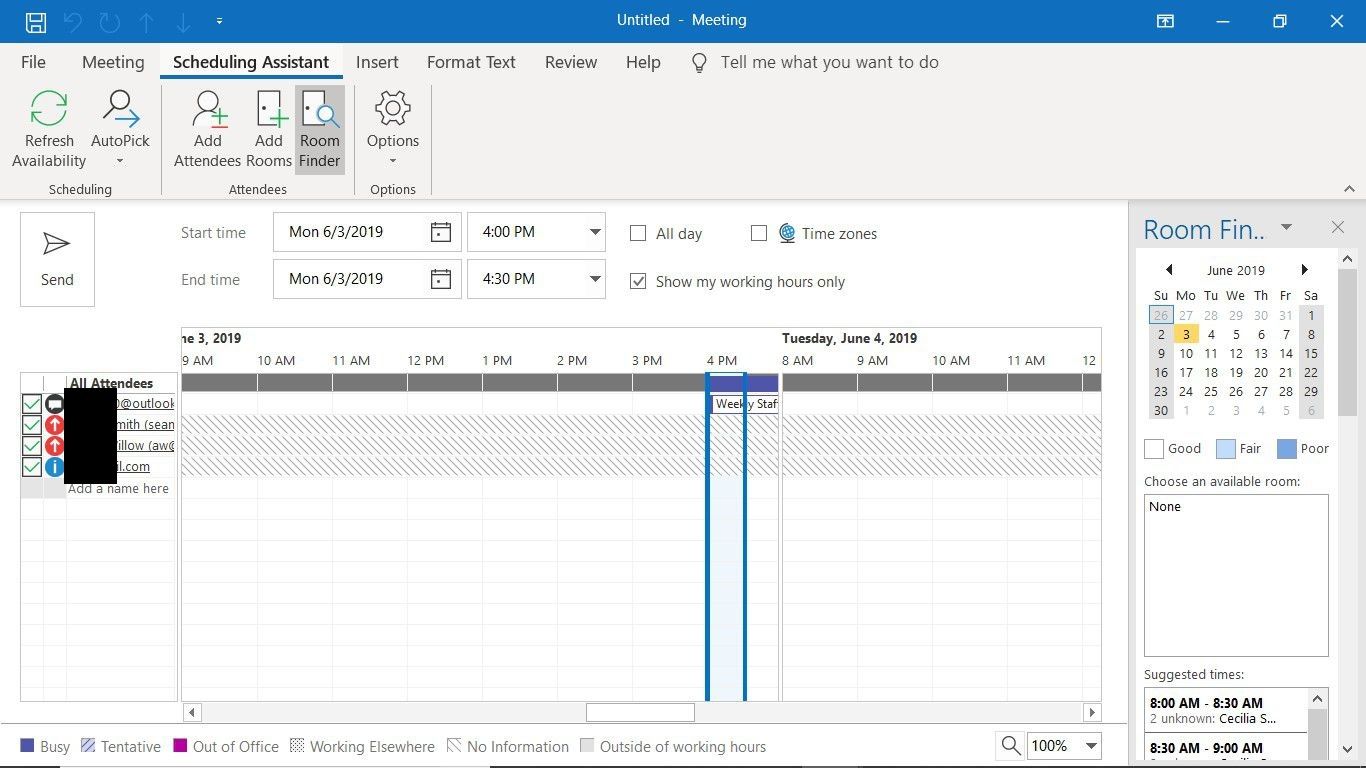Click the horizontal timeline scrollbar thumb

click(x=640, y=713)
